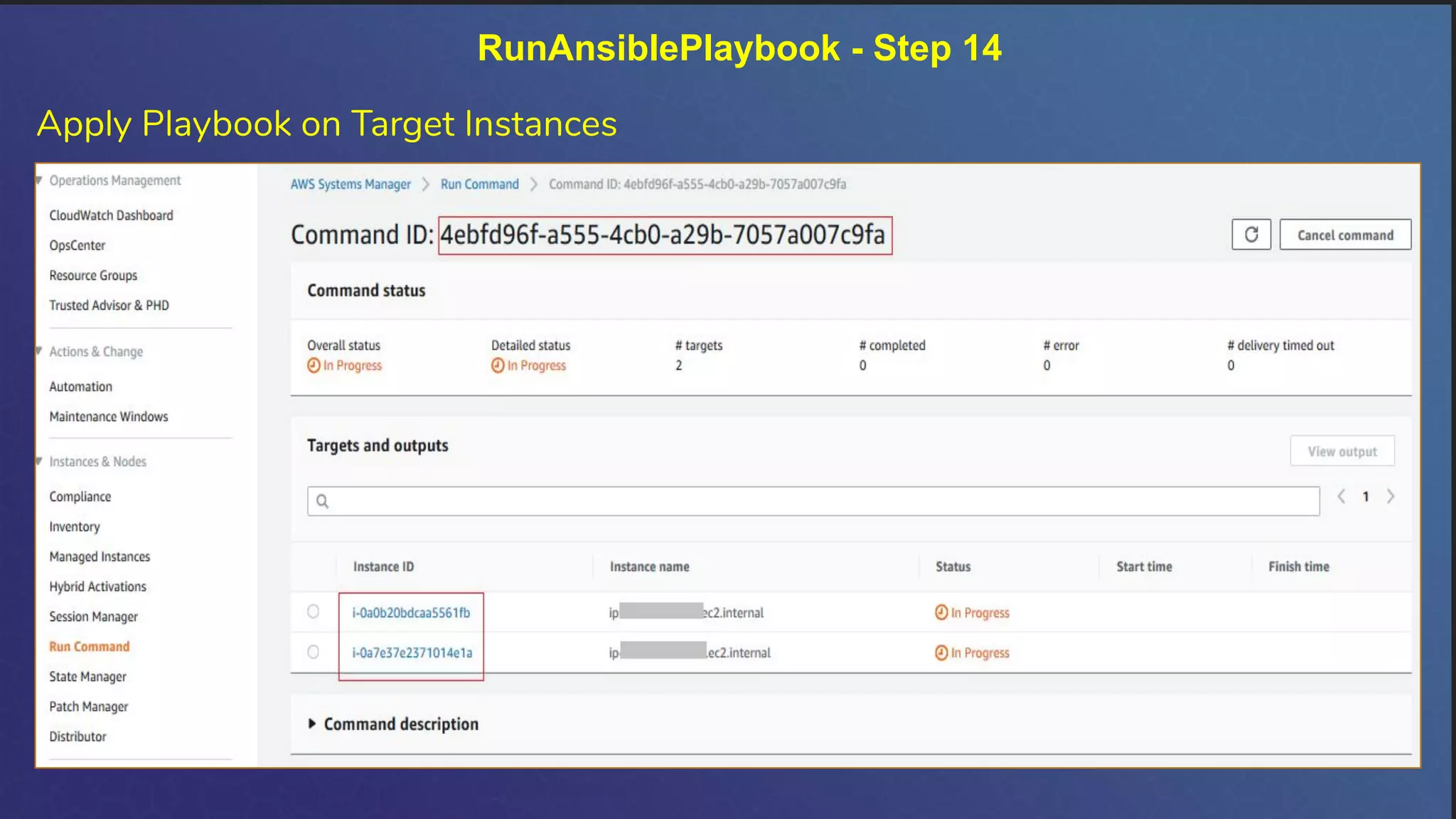
Task: Click the Detailed status In Progress clock icon
Action: click(498, 365)
